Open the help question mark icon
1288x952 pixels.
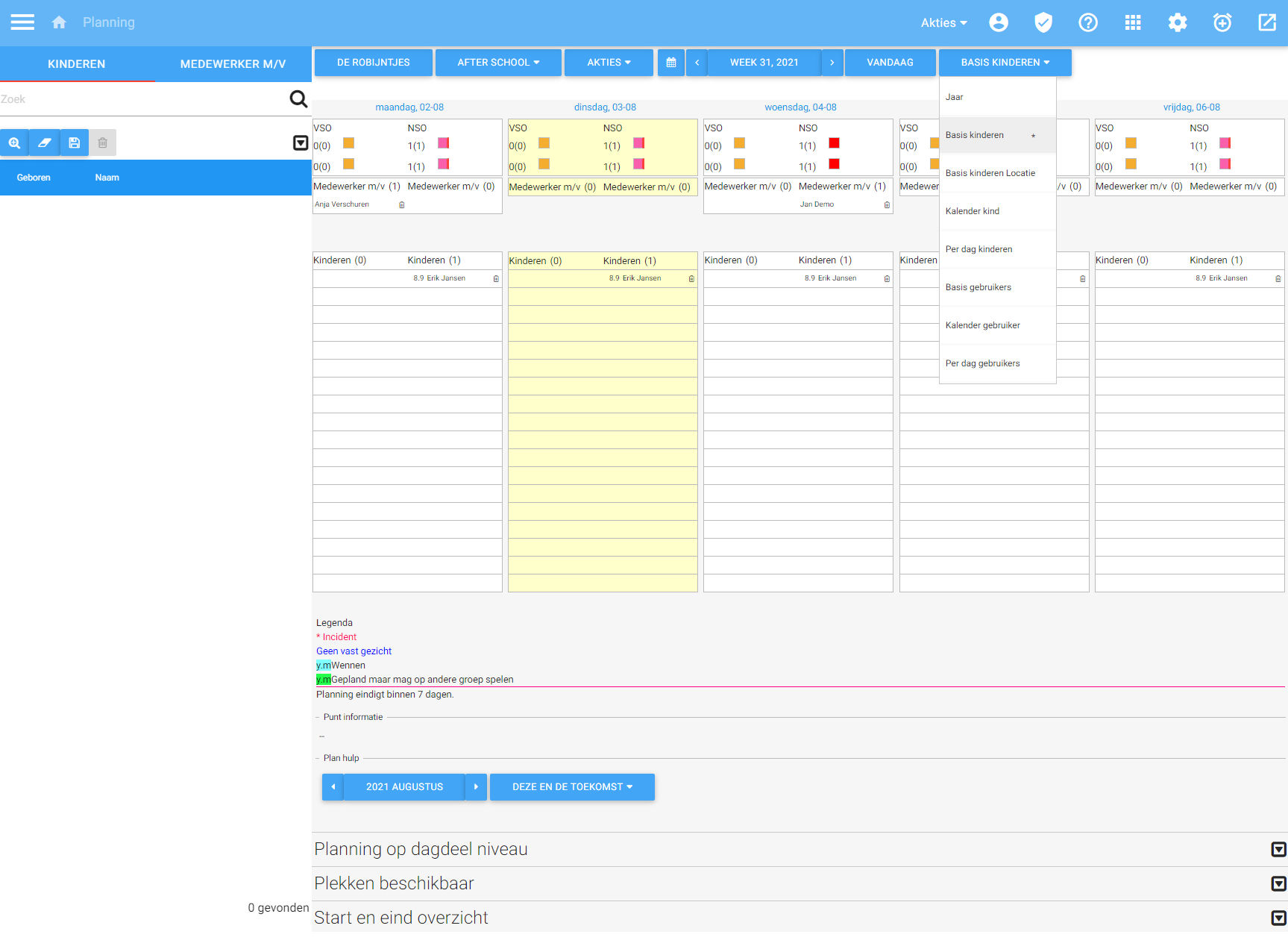1087,22
